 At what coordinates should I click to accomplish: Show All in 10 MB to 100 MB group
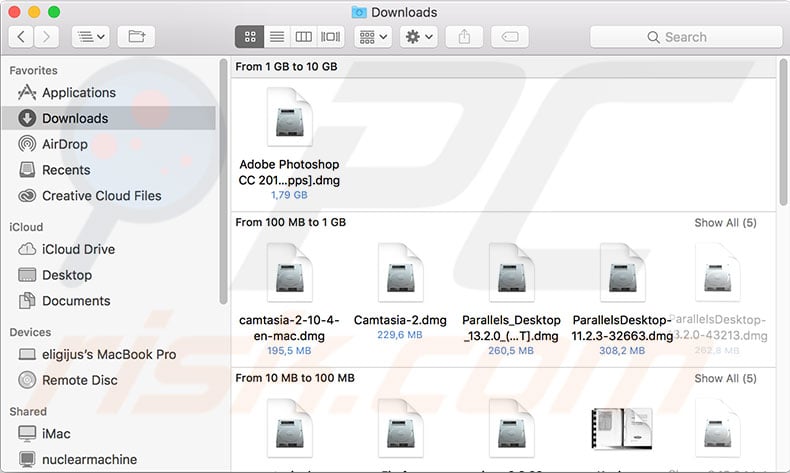point(725,378)
